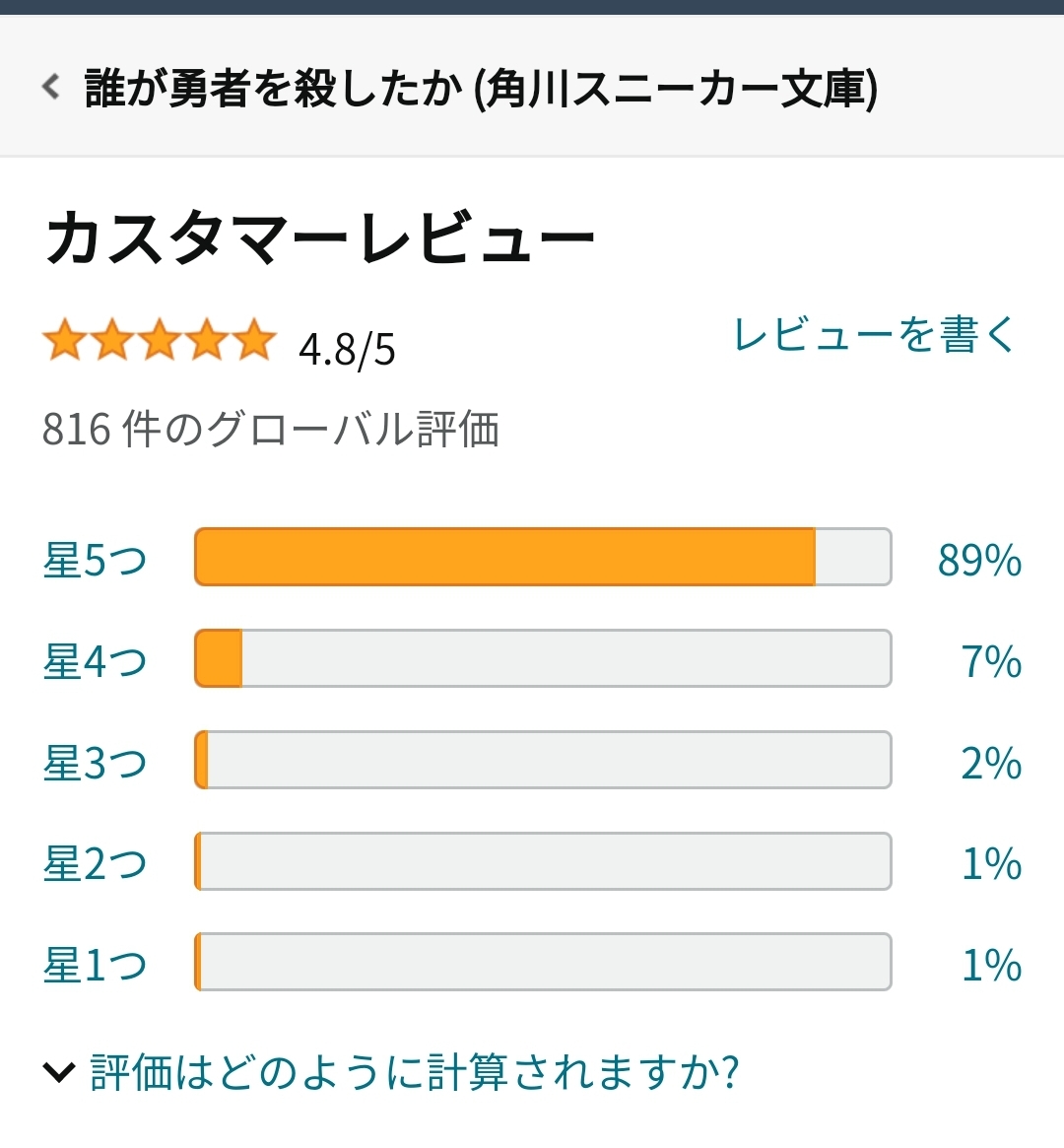
Task: Click the 3-star rating bar
Action: (x=543, y=759)
